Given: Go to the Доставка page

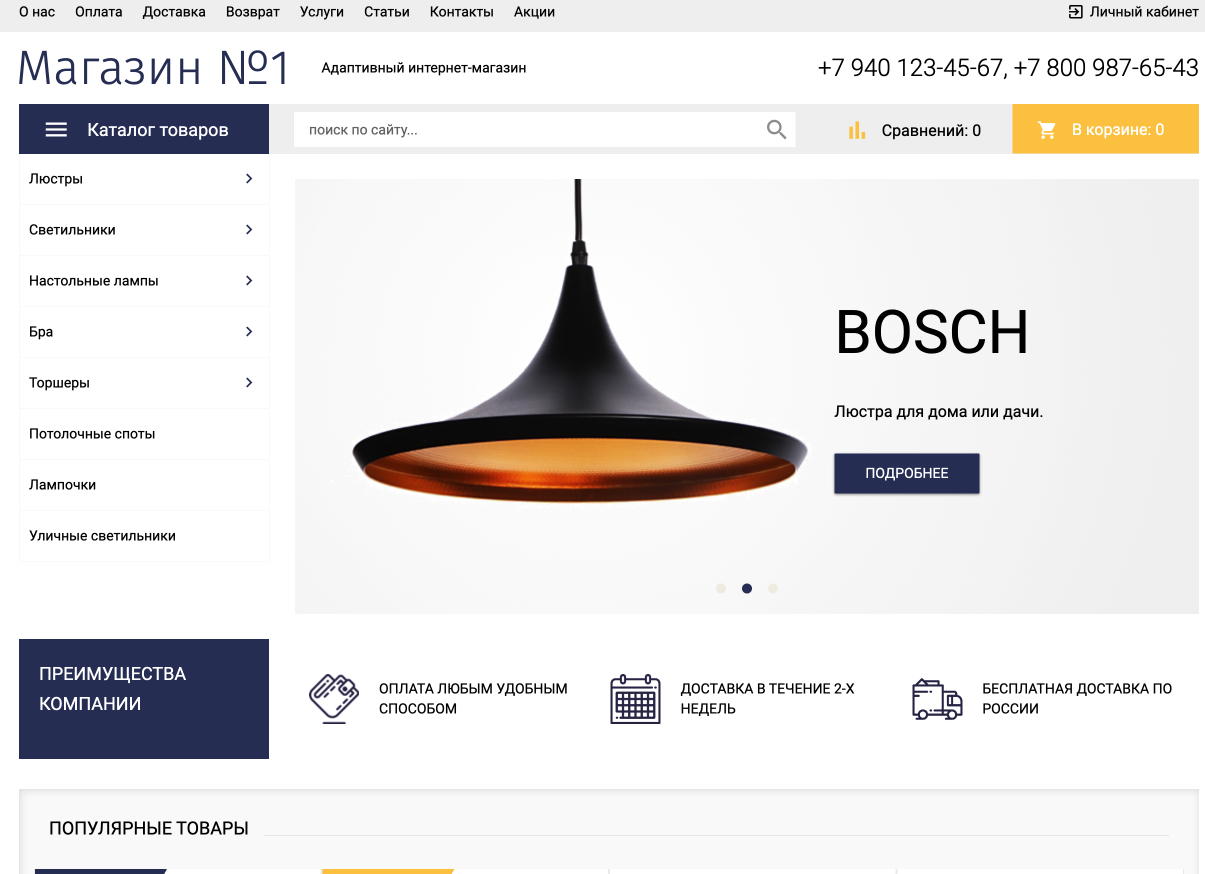Looking at the screenshot, I should coord(174,12).
